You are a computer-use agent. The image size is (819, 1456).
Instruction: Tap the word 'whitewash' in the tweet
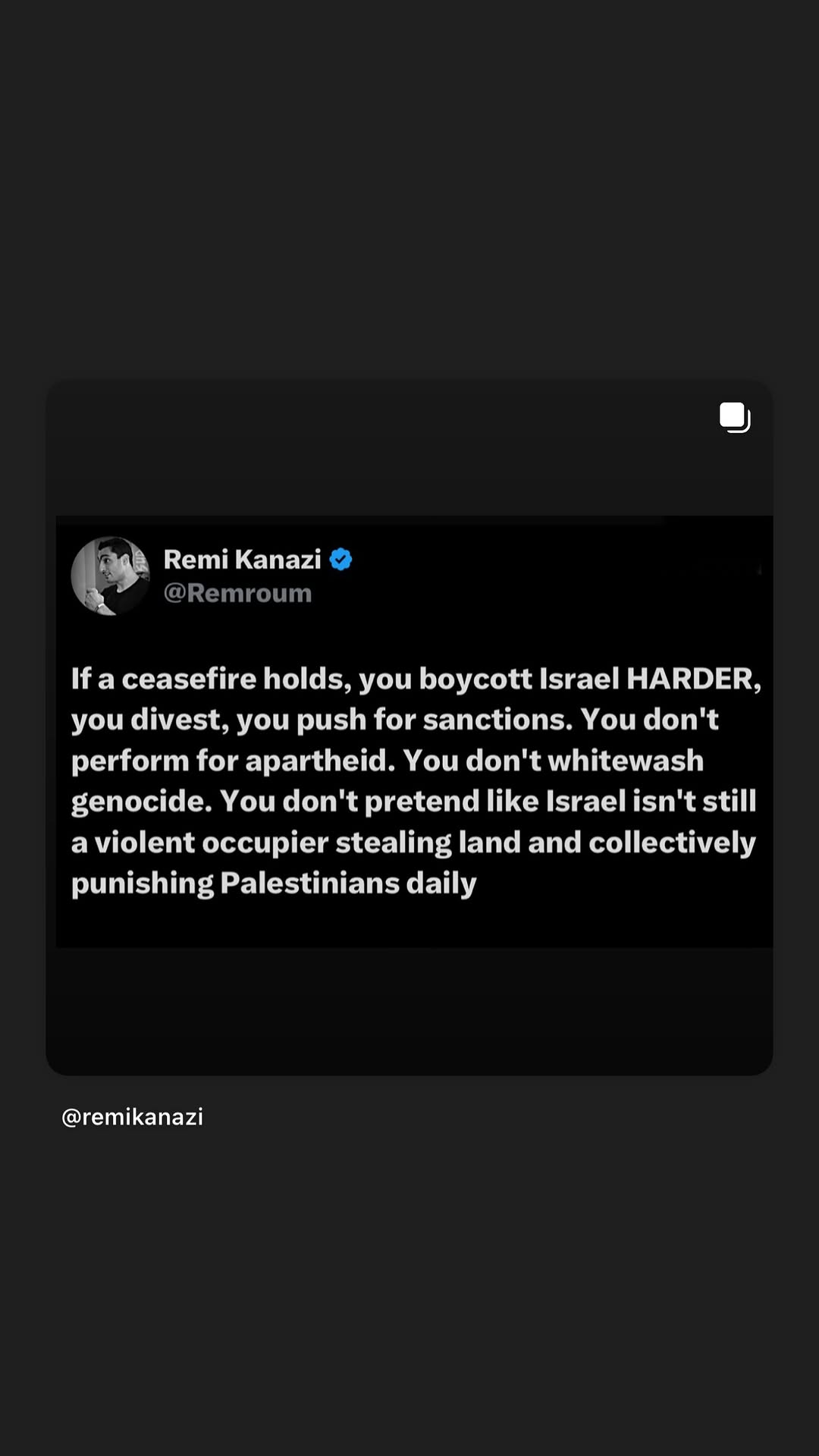626,761
